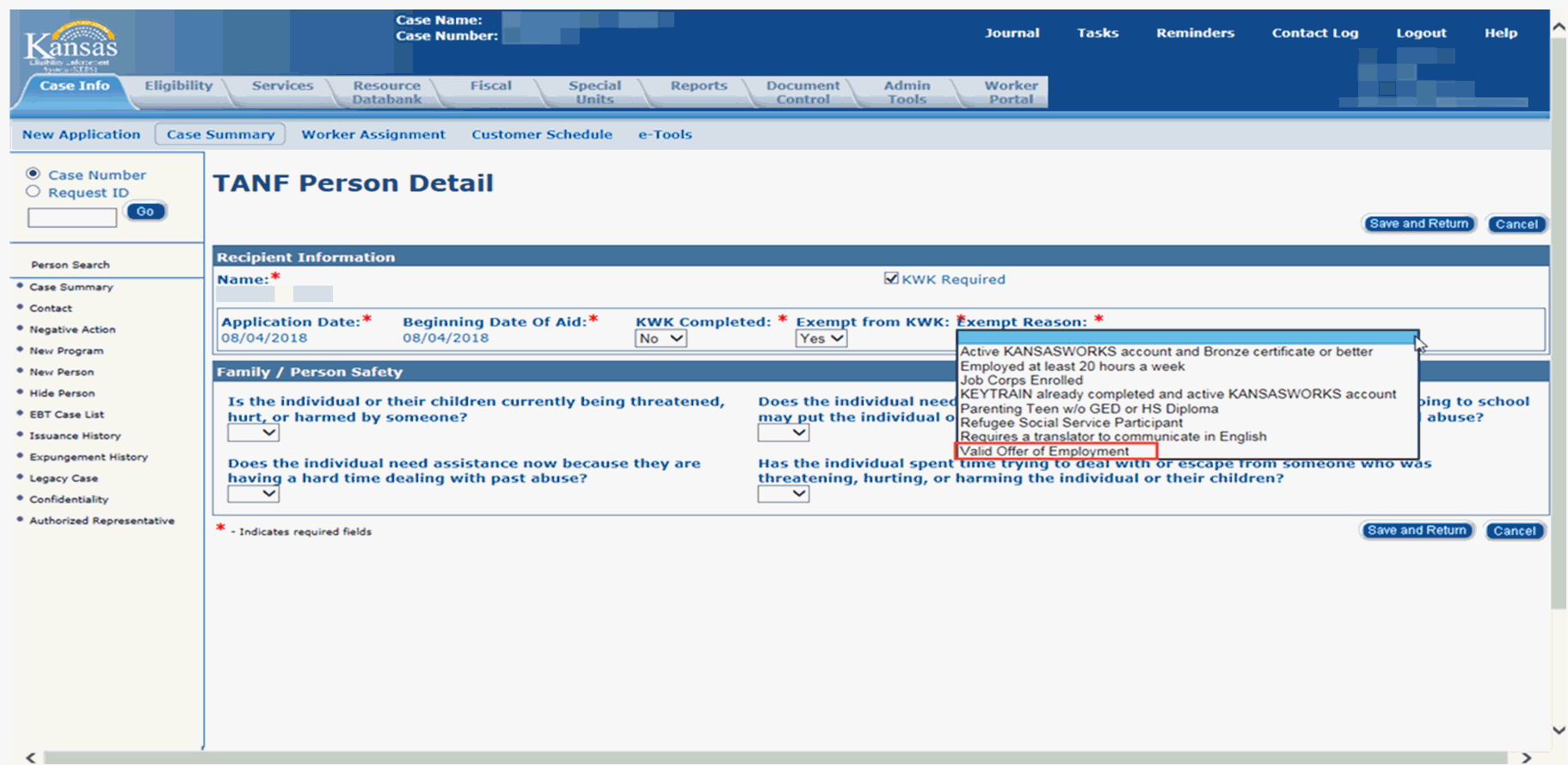The image size is (1568, 765).
Task: Click scroll left arrow on horizontal scrollbar
Action: (31, 757)
